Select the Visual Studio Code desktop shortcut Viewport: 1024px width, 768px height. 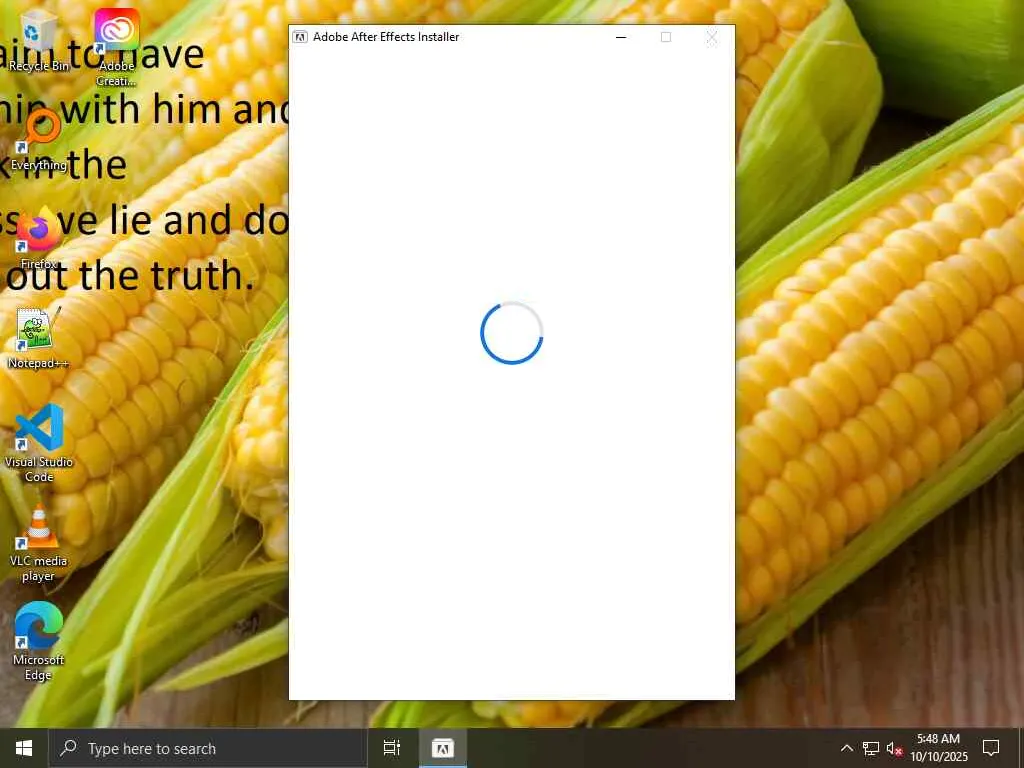click(x=39, y=443)
